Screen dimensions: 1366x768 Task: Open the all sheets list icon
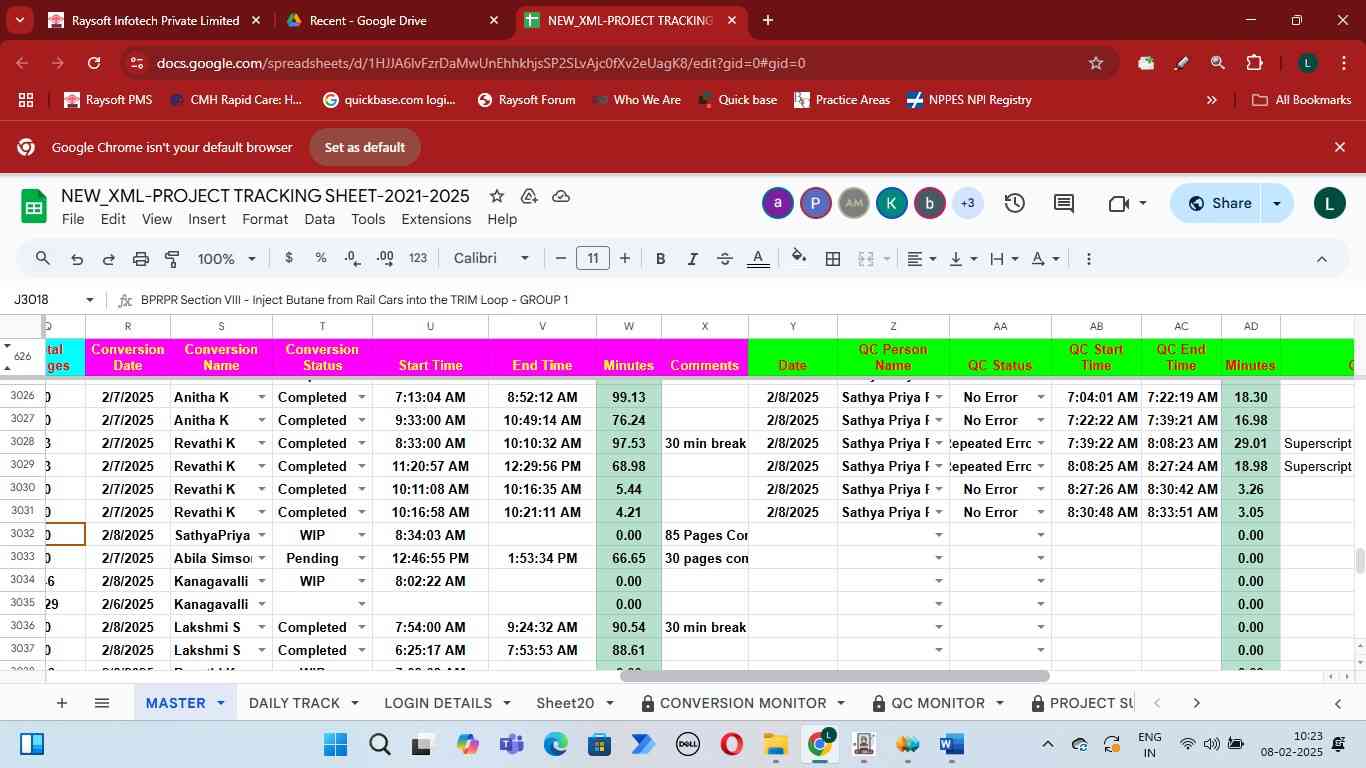click(x=101, y=703)
